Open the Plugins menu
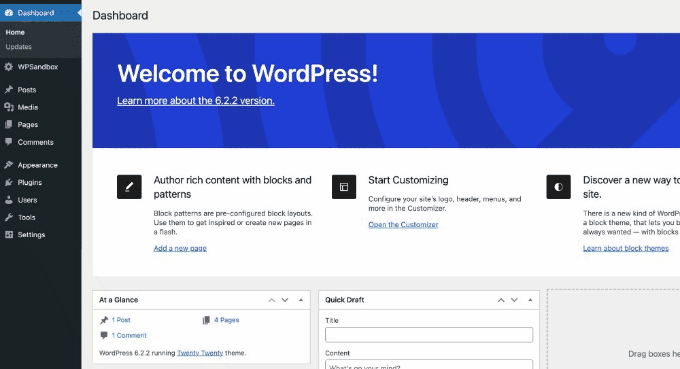Image resolution: width=680 pixels, height=369 pixels. point(40,183)
